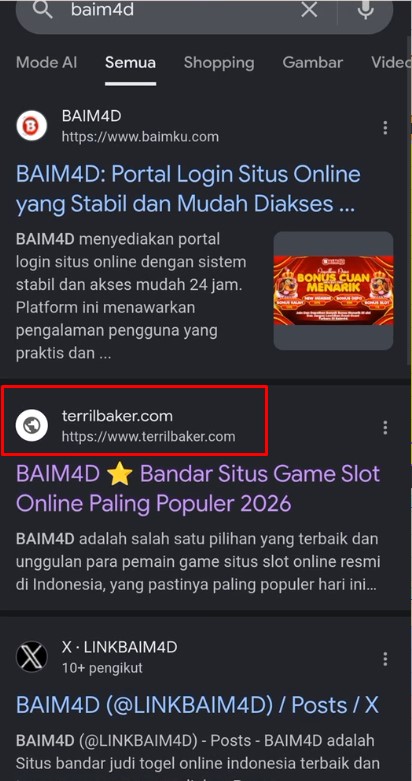Tap the search magnifier icon
Viewport: 412px width, 781px height.
[42, 10]
